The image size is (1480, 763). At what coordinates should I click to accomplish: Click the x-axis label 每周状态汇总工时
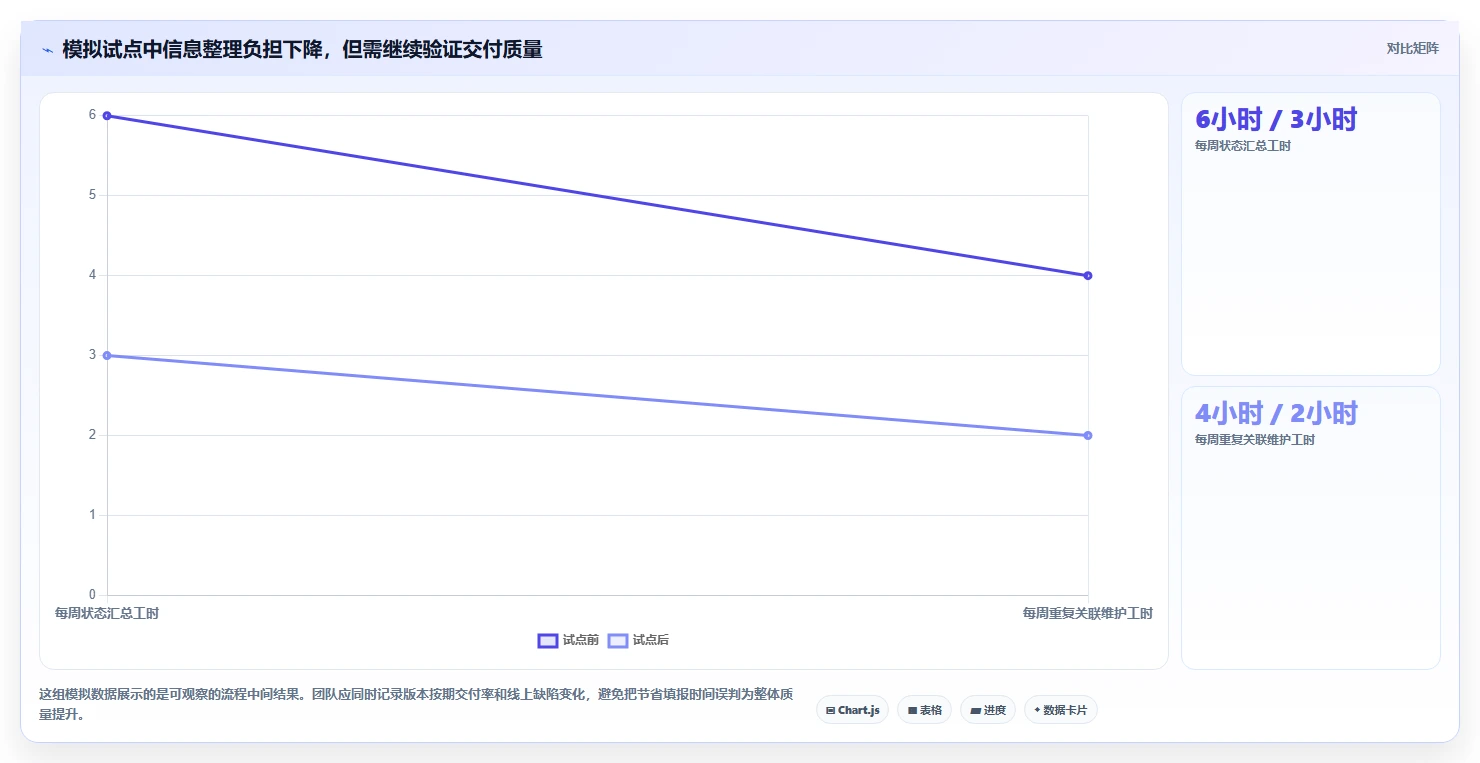pyautogui.click(x=107, y=613)
